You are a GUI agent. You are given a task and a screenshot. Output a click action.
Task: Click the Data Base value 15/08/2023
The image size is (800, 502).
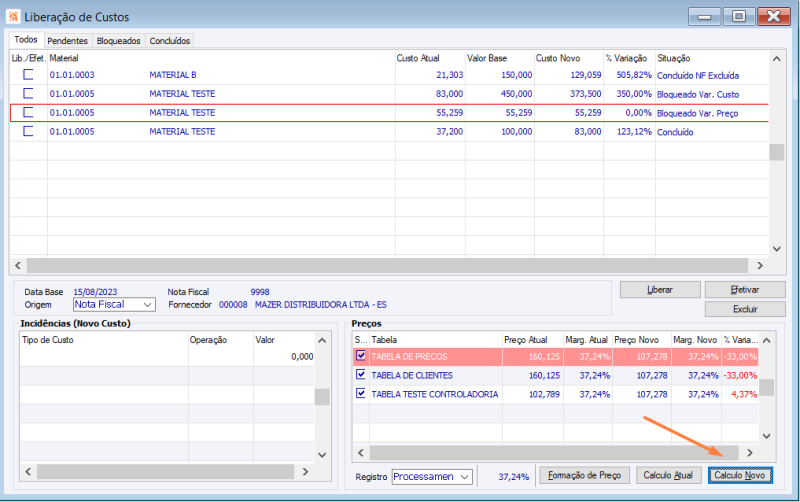95,292
